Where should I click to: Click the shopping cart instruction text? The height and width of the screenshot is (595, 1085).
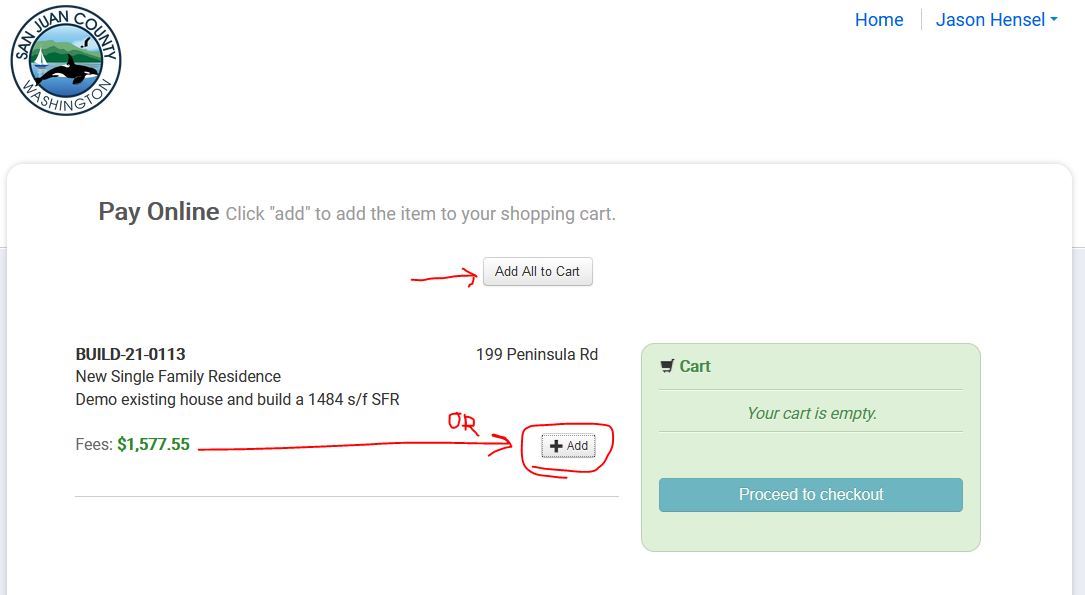(x=420, y=214)
